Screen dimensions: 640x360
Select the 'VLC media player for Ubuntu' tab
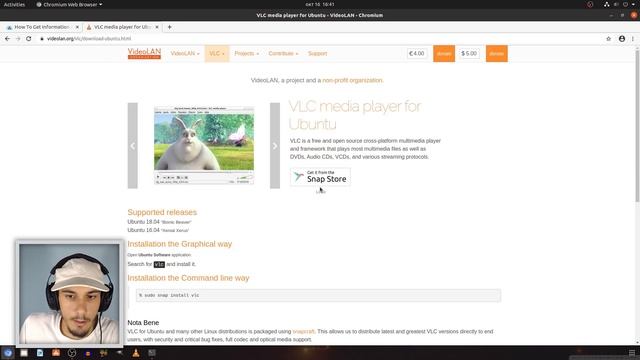(122, 27)
